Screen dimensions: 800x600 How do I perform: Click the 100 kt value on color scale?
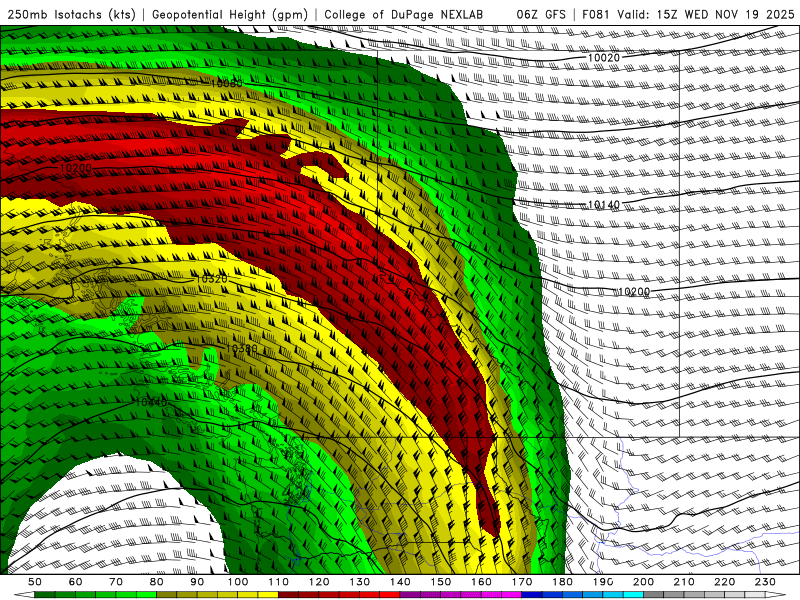click(x=238, y=582)
